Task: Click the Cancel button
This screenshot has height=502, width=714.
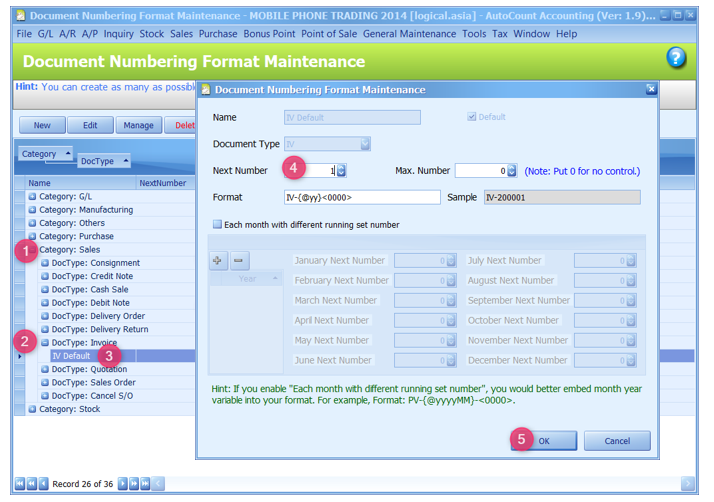Action: point(617,441)
